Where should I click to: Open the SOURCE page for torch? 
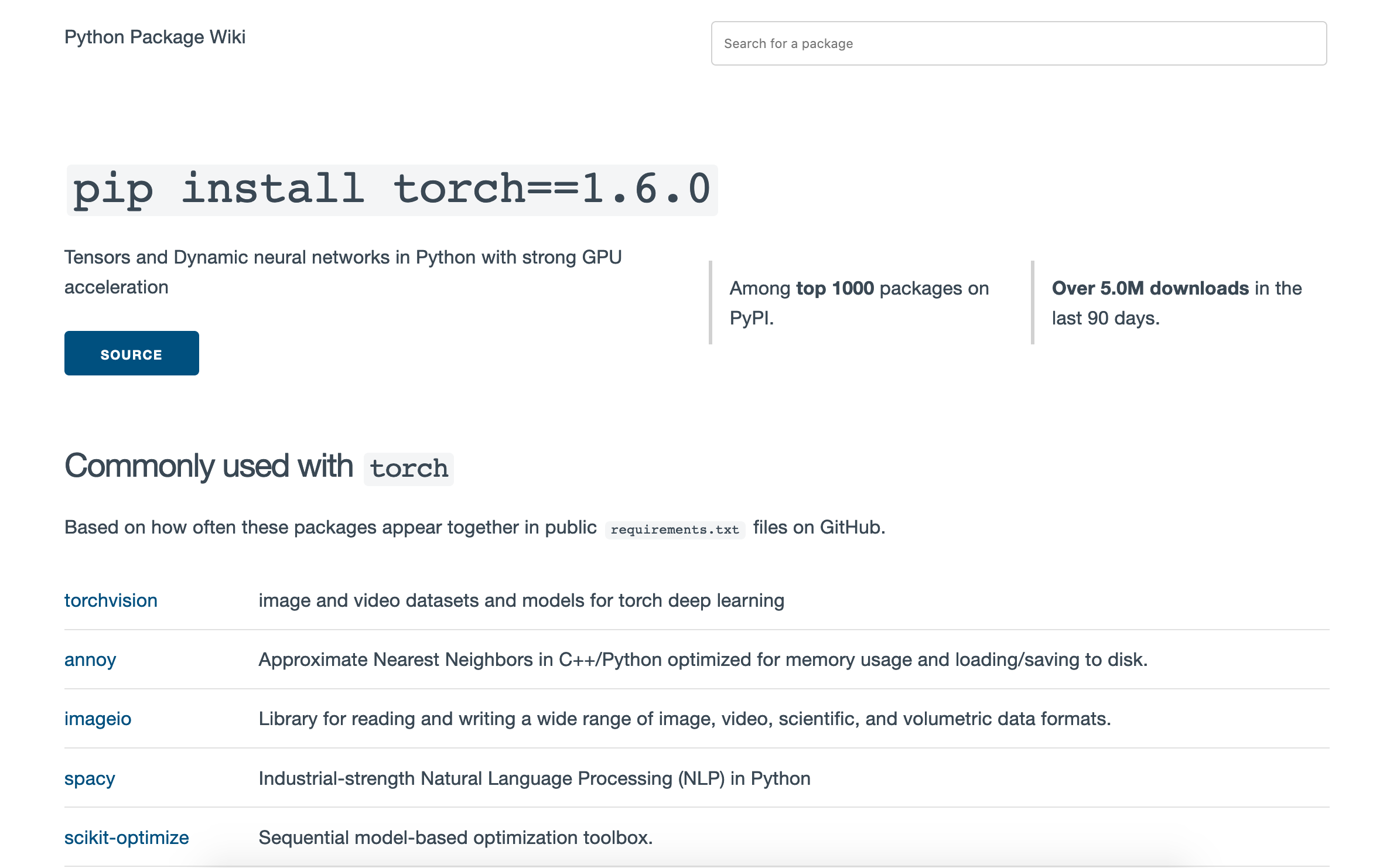click(x=131, y=353)
